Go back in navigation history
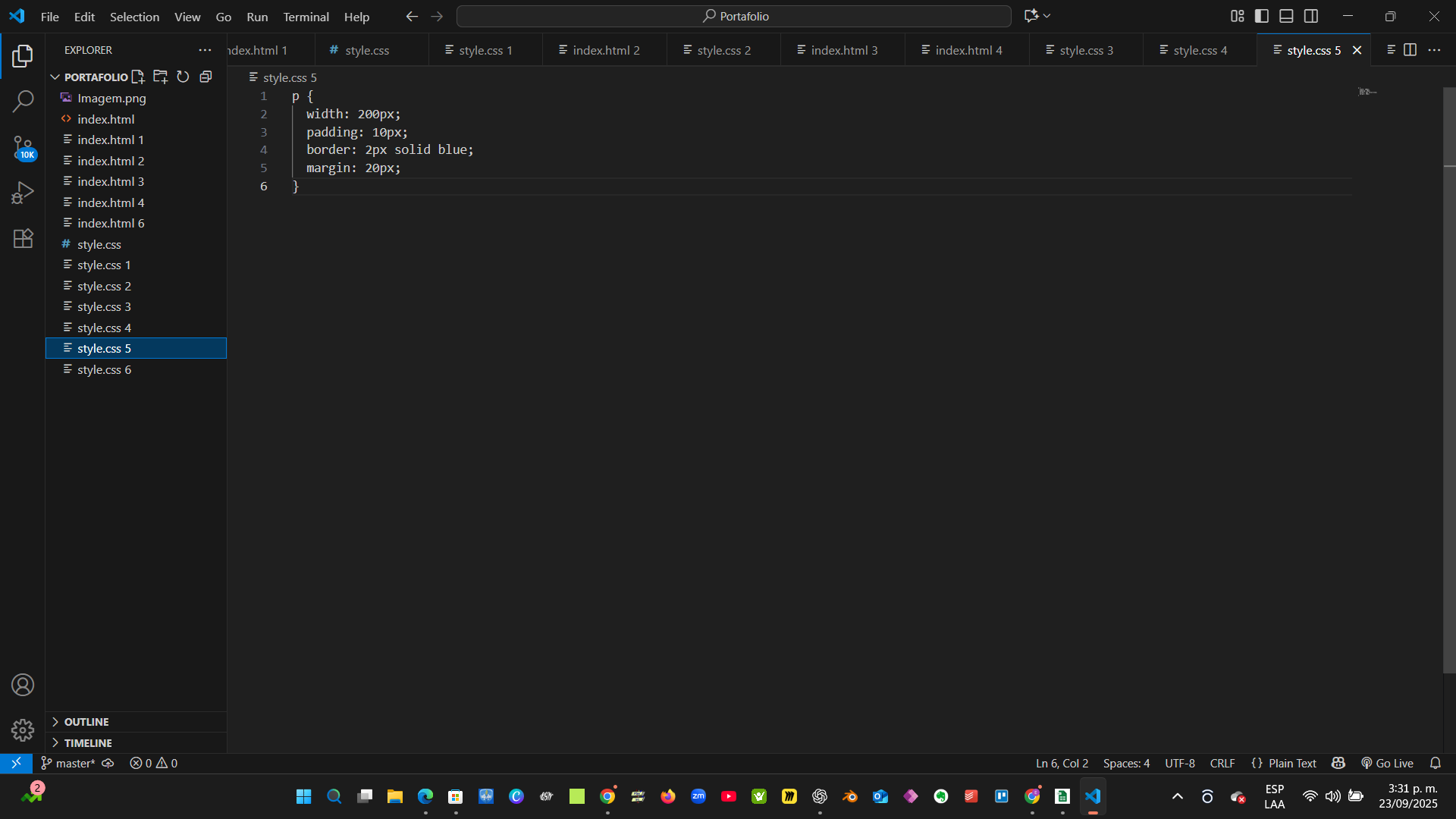This screenshot has width=1456, height=819. (412, 16)
